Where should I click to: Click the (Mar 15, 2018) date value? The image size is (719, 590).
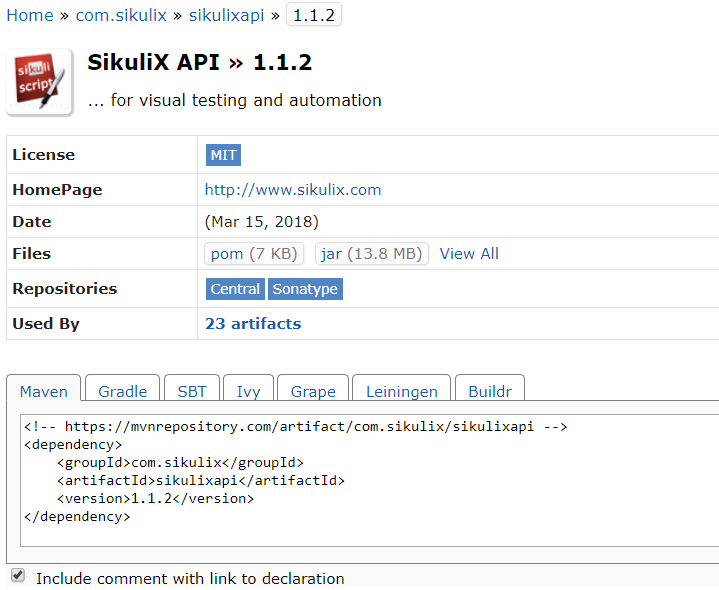tap(261, 222)
